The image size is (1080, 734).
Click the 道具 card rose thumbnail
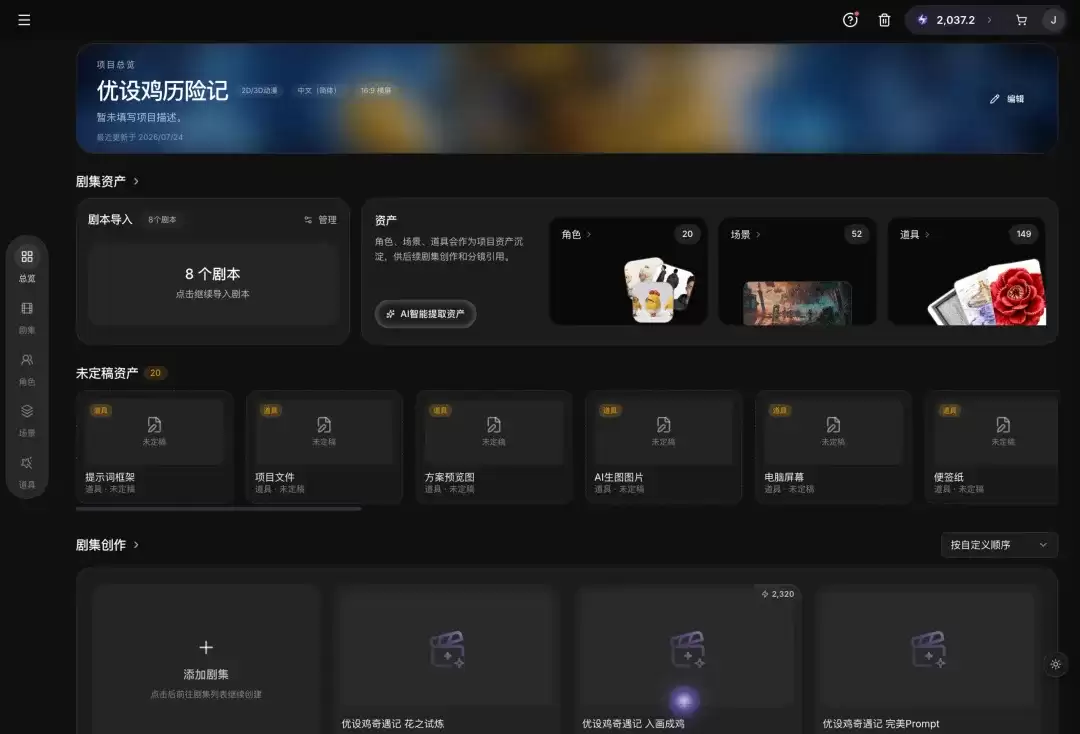tap(1017, 293)
